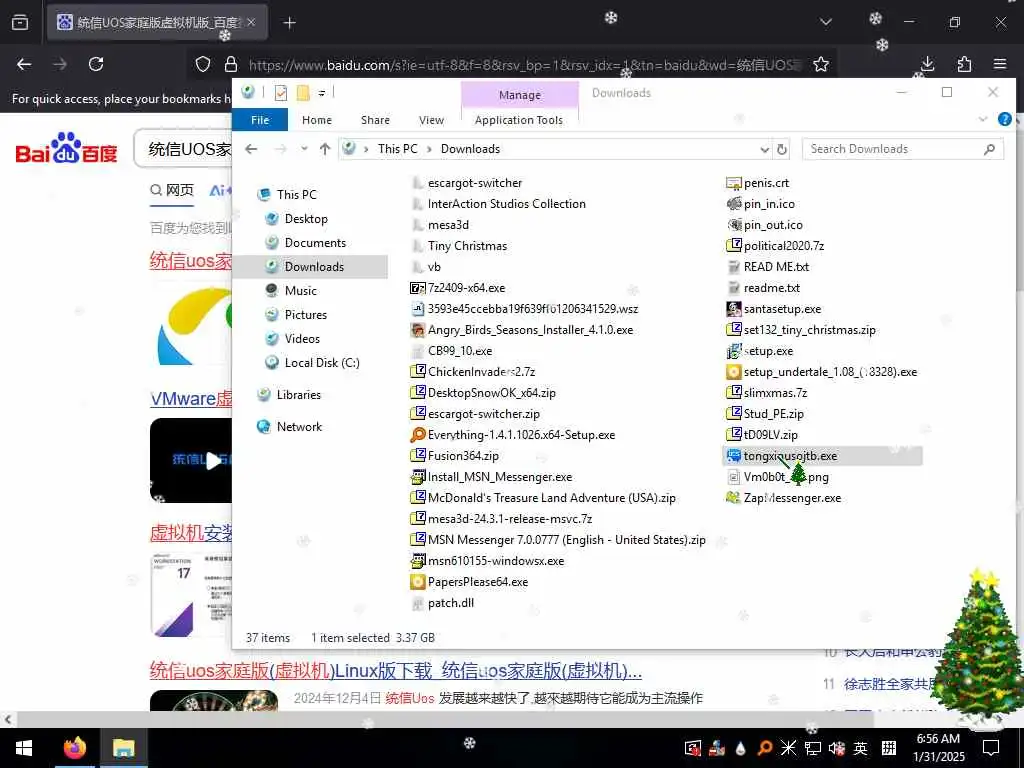This screenshot has width=1024, height=768.
Task: Open Firefox Downloads panel arrow
Action: click(x=927, y=64)
